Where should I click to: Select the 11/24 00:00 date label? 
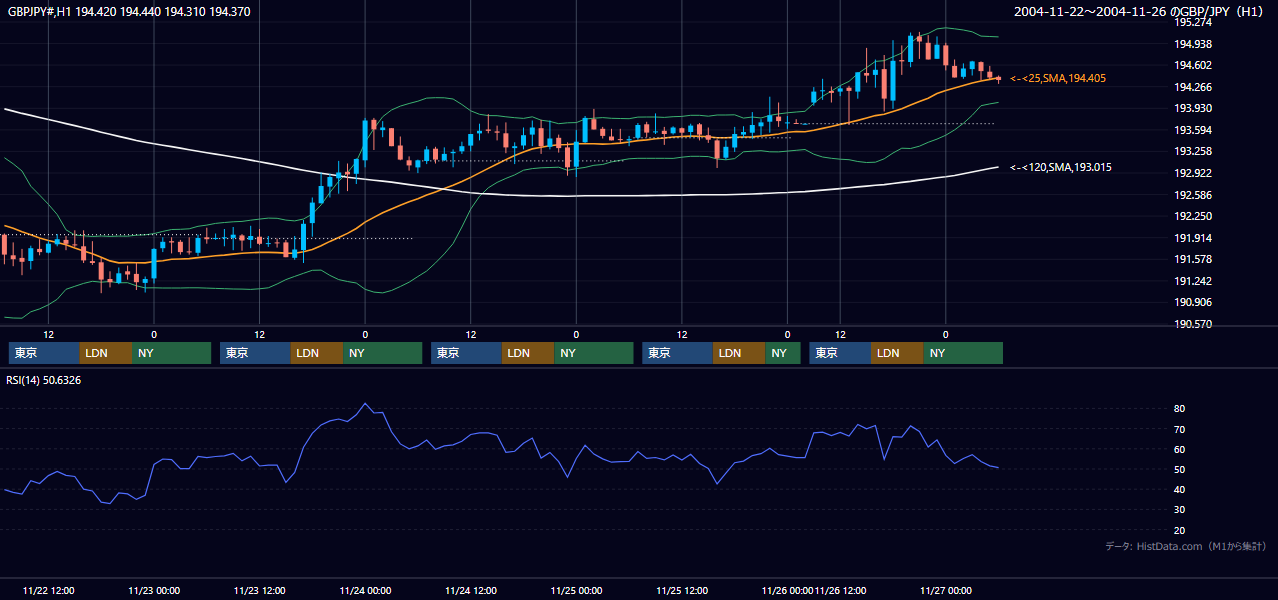[x=365, y=590]
